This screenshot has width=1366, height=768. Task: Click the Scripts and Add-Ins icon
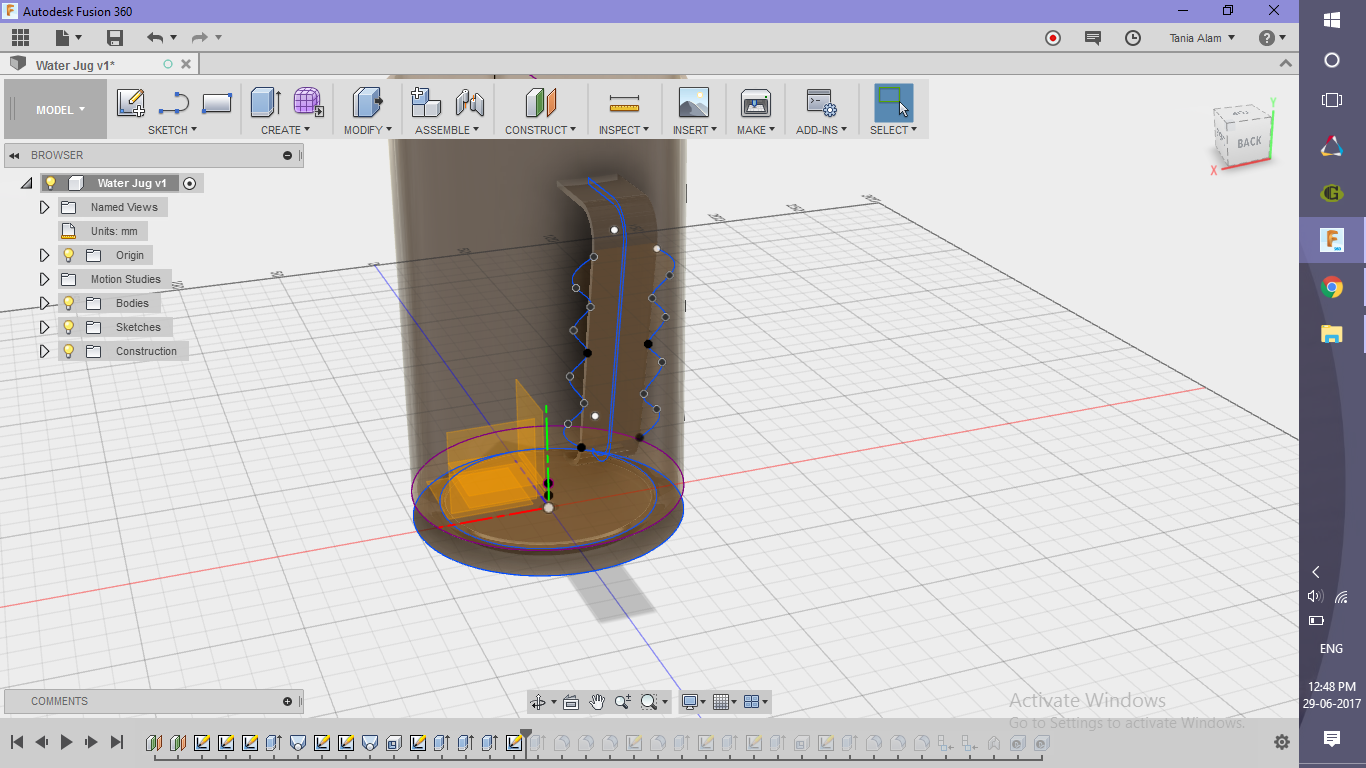coord(821,103)
